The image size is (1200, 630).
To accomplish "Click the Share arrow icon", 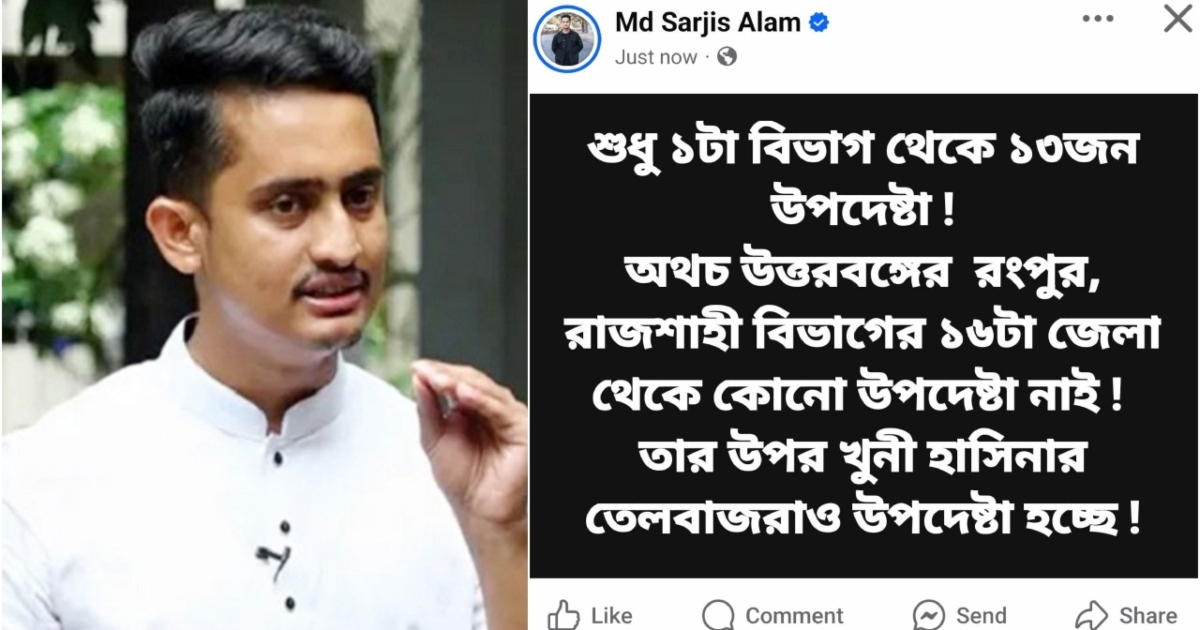I will click(1091, 614).
